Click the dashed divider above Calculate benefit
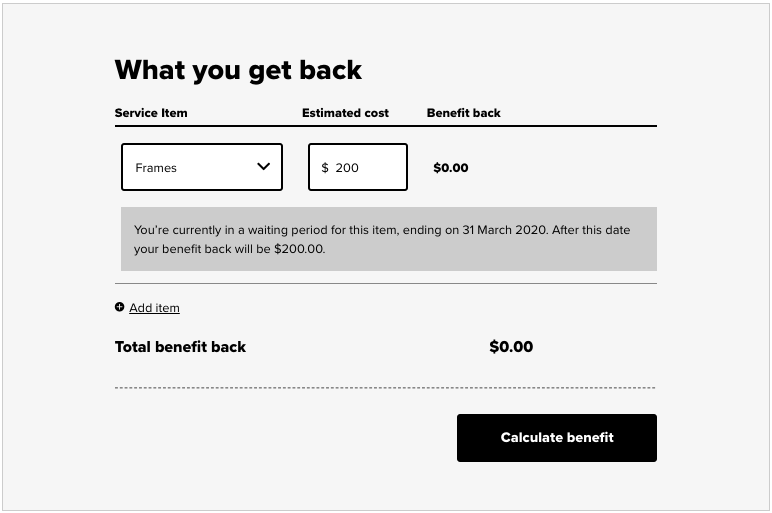772x513 pixels. (386, 388)
